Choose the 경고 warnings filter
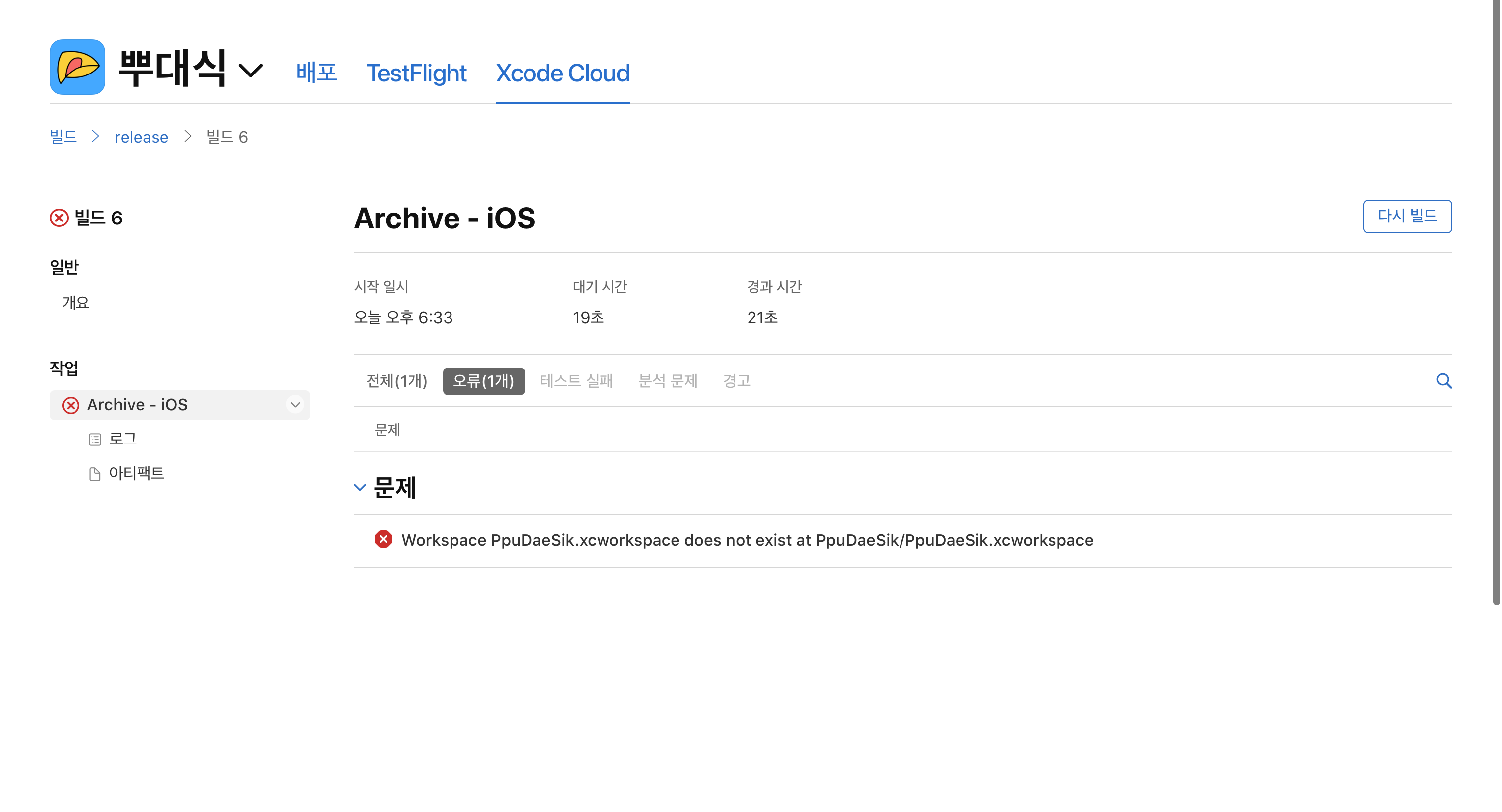This screenshot has height=812, width=1502. point(737,380)
